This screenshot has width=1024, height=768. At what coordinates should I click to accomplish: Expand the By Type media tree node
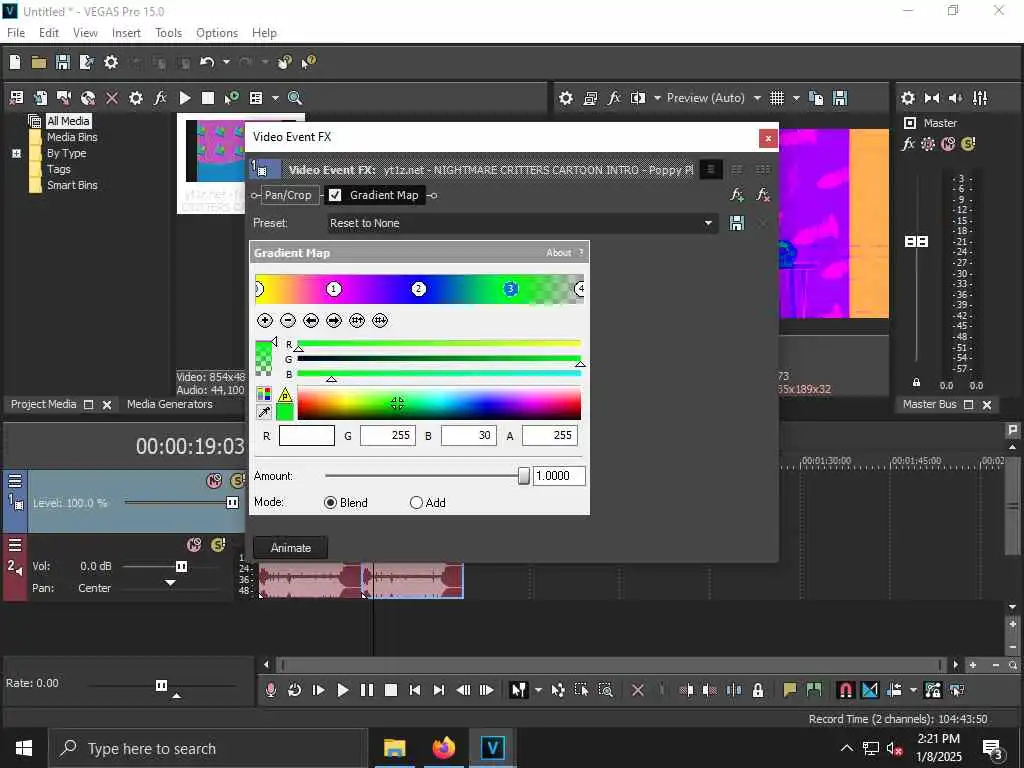(x=16, y=153)
